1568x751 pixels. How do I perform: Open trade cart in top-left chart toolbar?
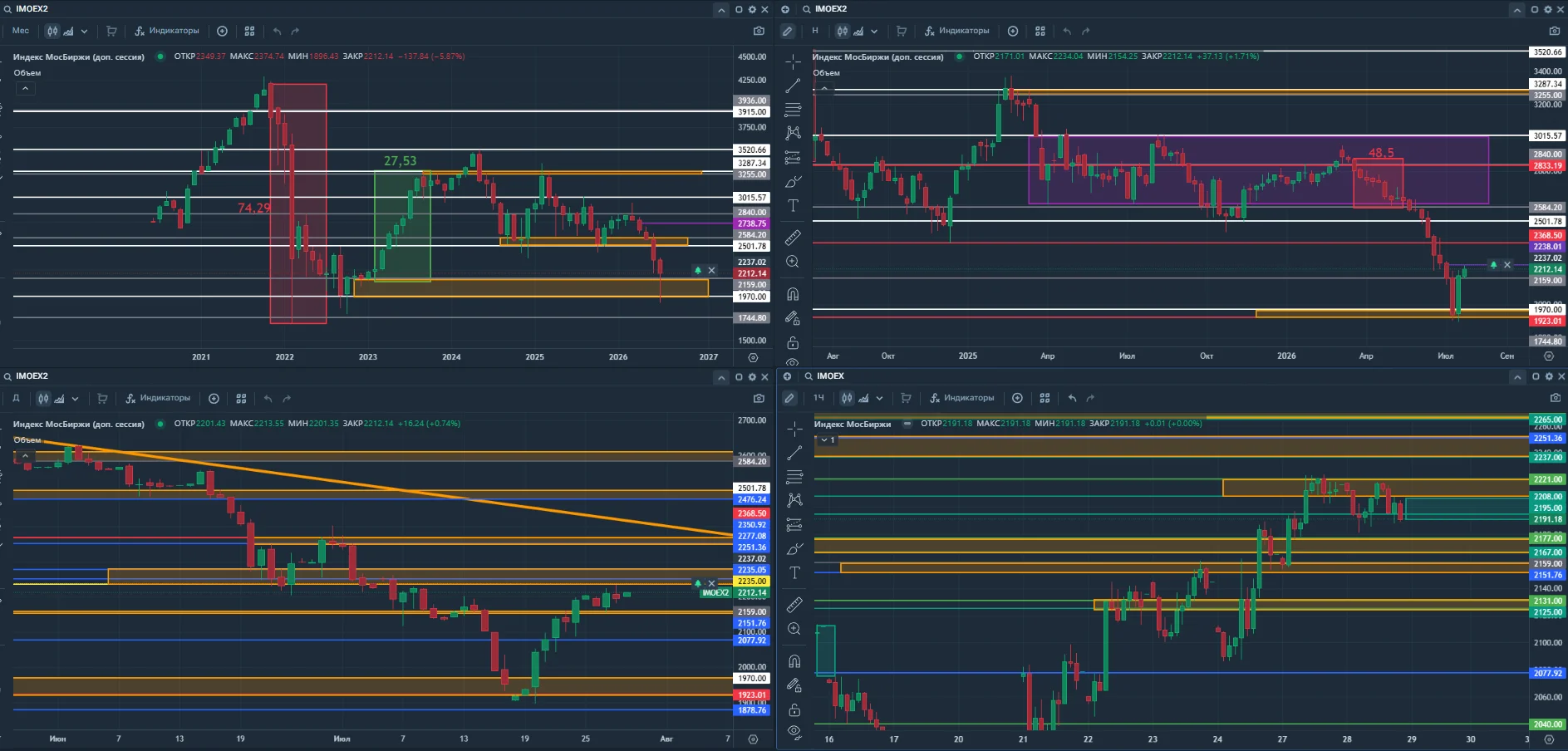(x=111, y=31)
